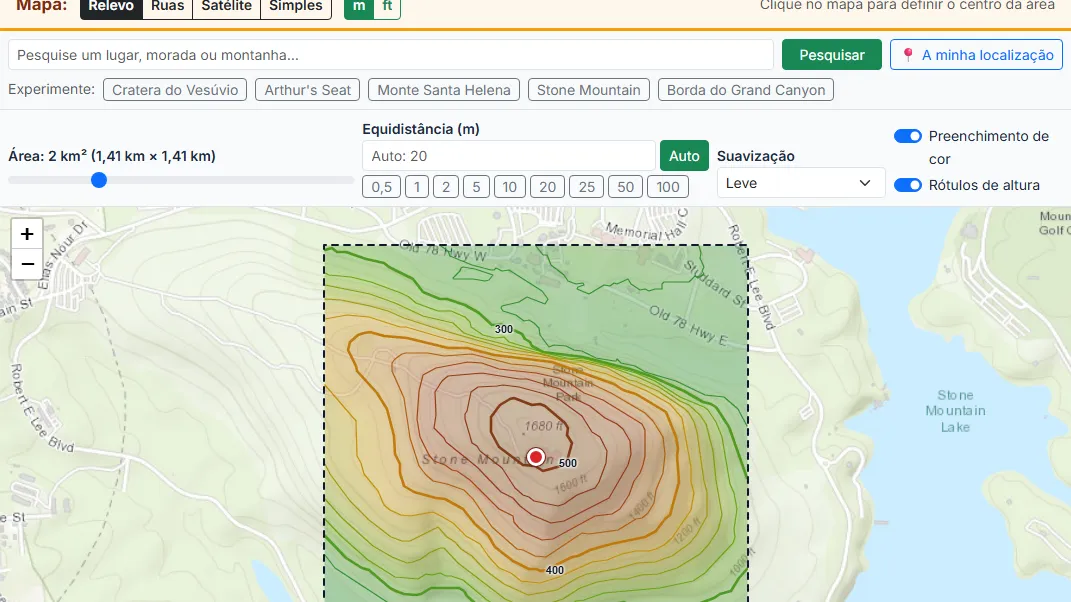Image resolution: width=1071 pixels, height=602 pixels.
Task: Select the Relevo map tab
Action: point(111,7)
